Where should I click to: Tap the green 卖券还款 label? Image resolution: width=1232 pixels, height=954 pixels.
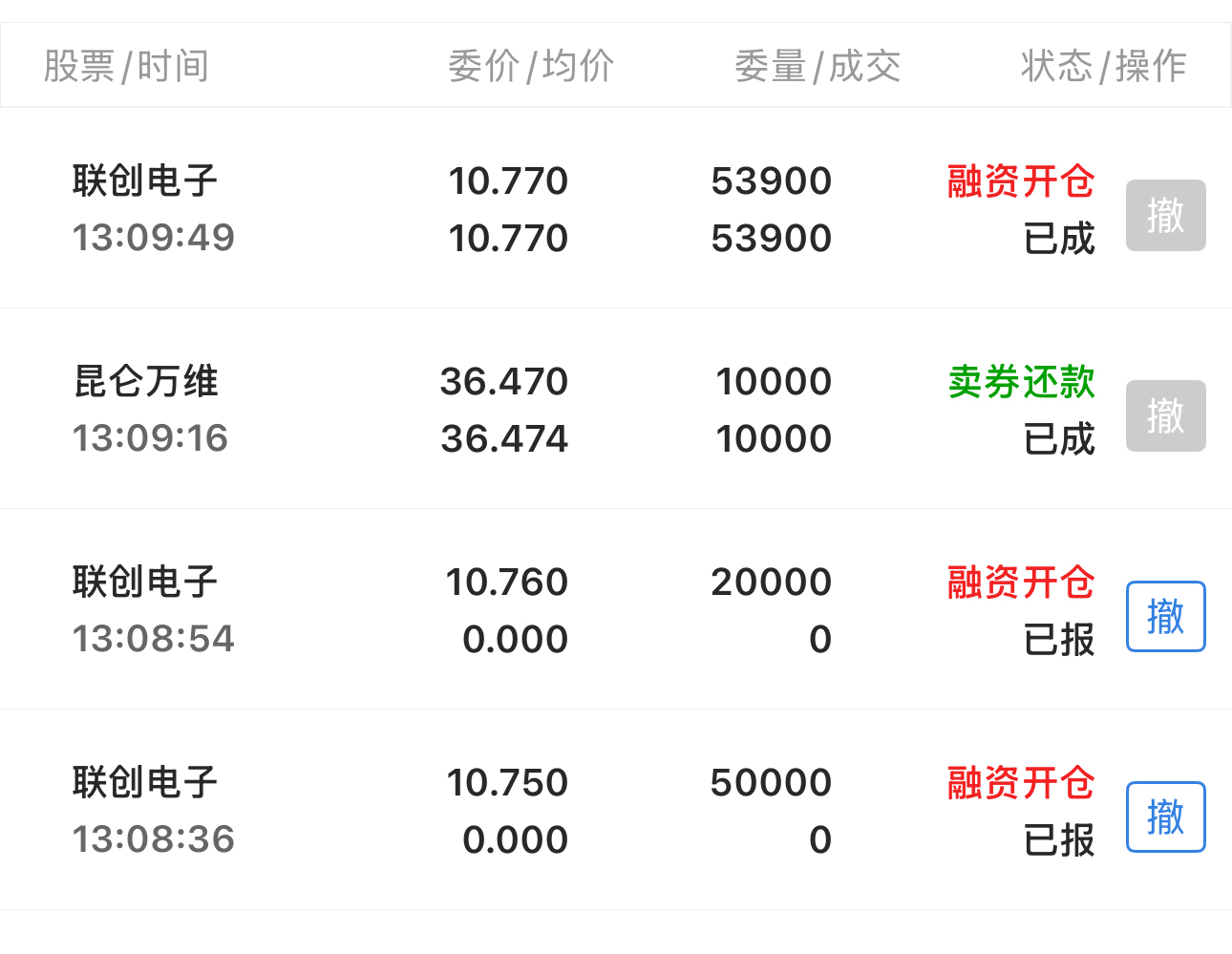tap(1021, 381)
